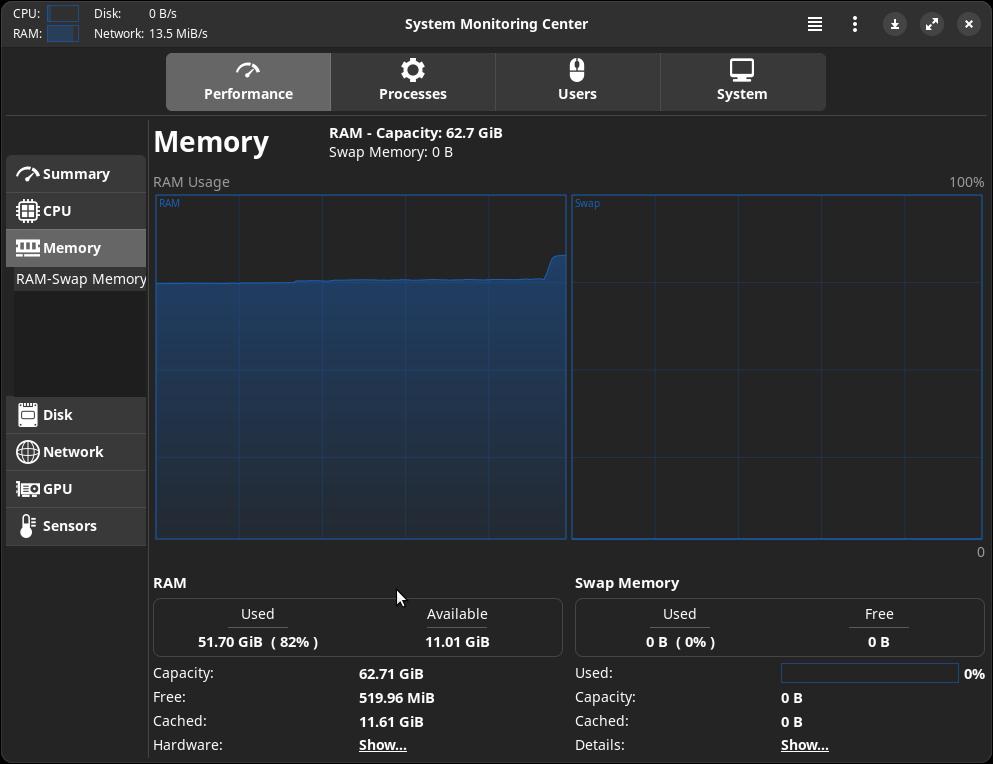Open the Users tab
This screenshot has width=993, height=764.
[577, 82]
